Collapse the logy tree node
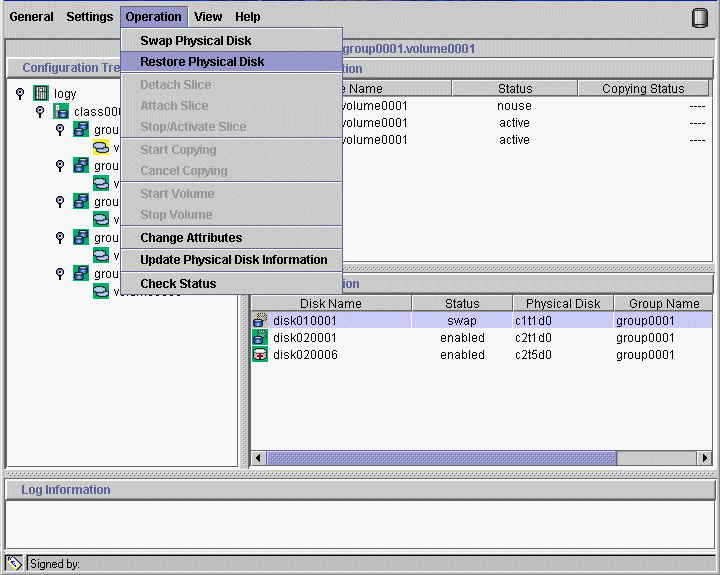The width and height of the screenshot is (720, 575). click(20, 93)
